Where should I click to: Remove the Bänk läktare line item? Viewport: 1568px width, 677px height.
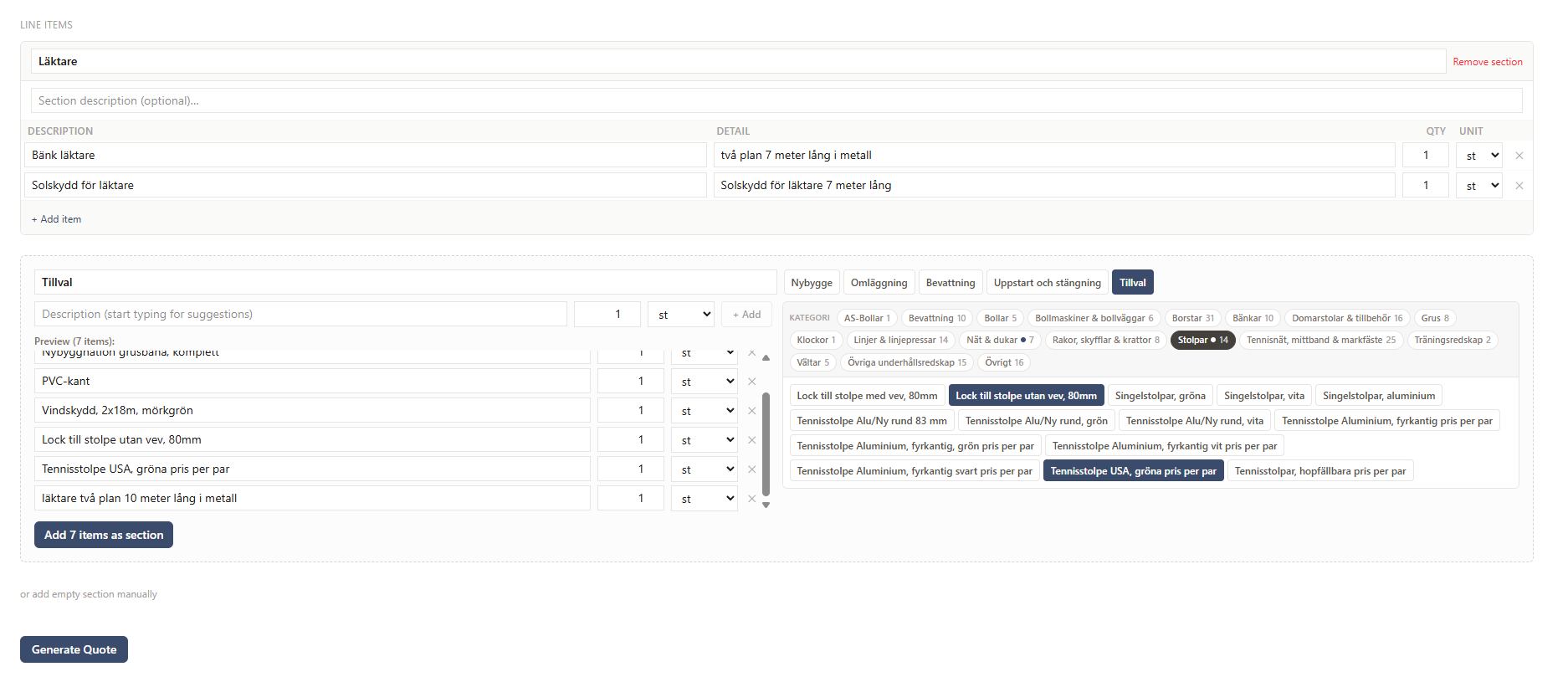coord(1519,156)
